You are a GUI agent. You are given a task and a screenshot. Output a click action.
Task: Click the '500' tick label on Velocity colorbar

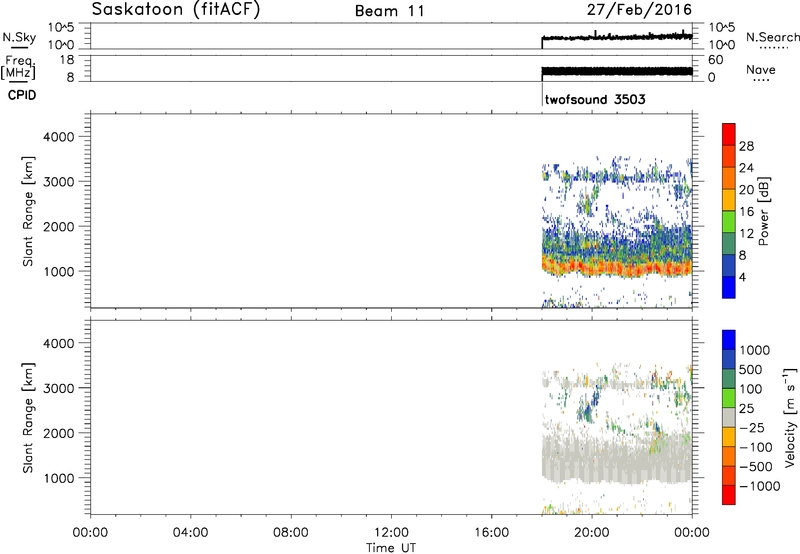[x=751, y=370]
